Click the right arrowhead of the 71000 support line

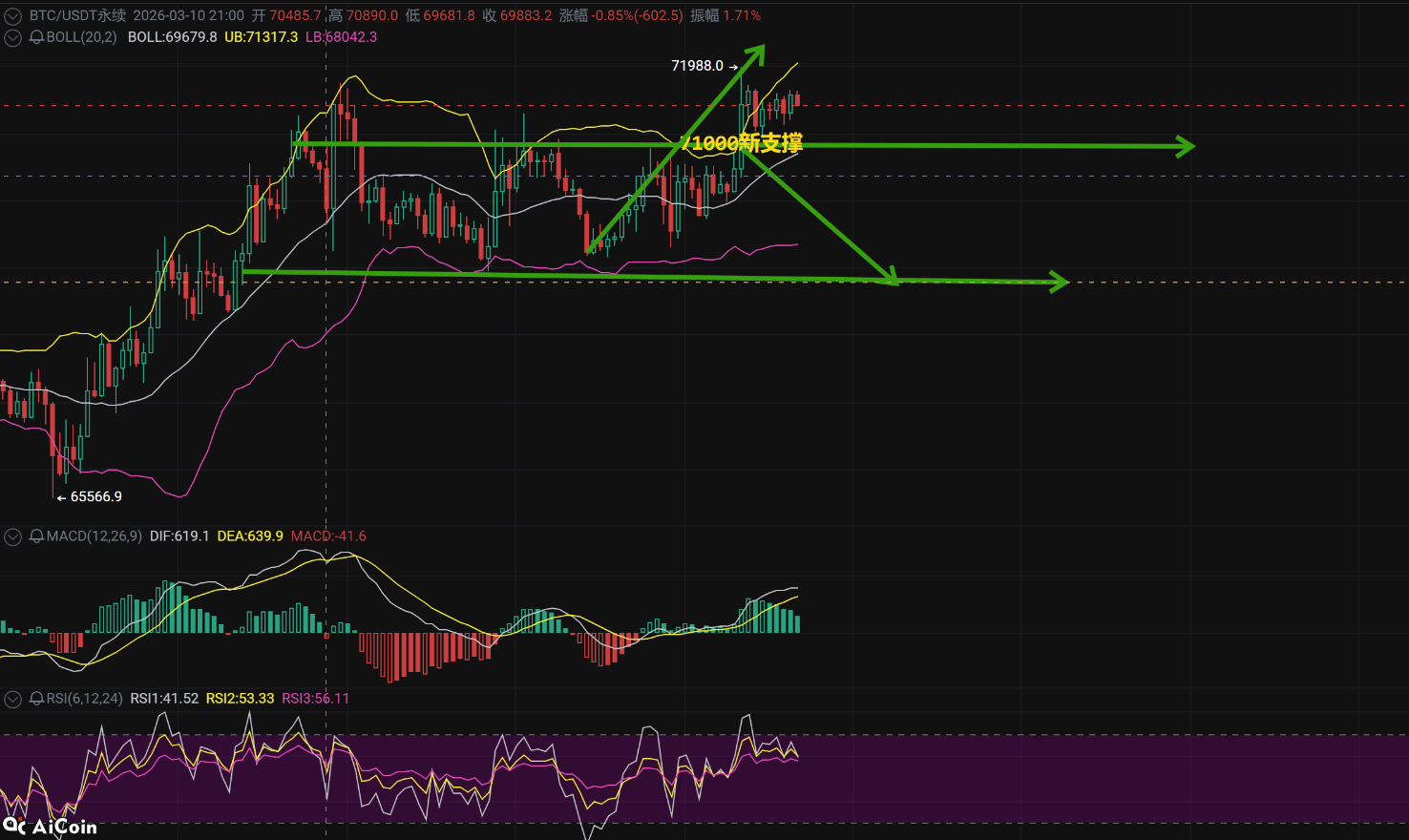coord(1186,146)
